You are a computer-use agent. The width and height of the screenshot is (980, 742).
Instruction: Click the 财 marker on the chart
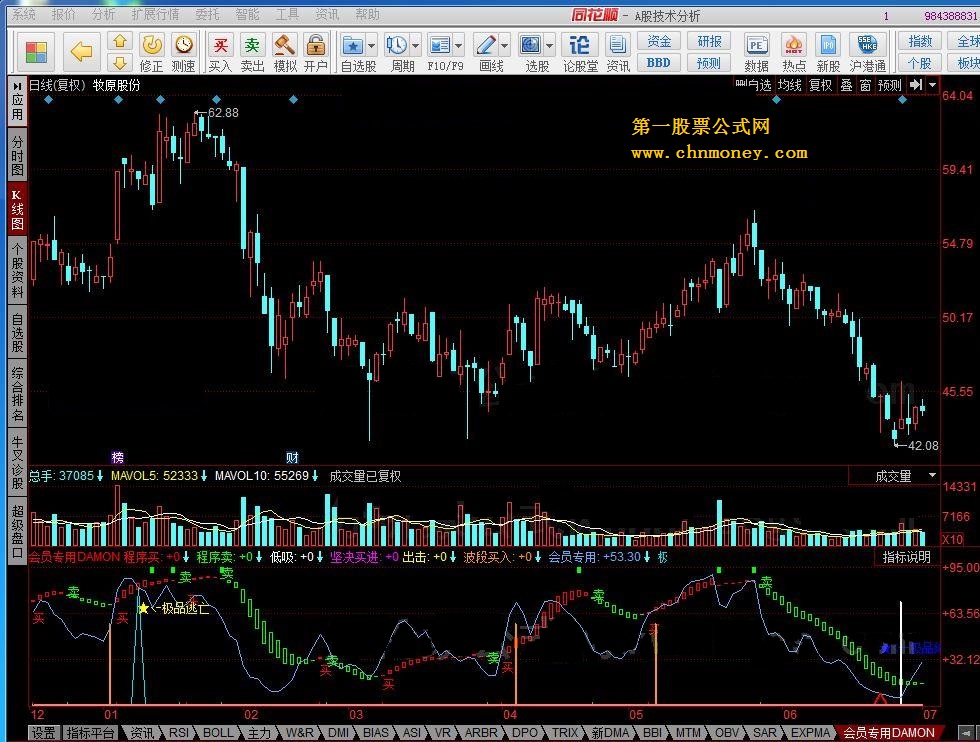coord(292,457)
